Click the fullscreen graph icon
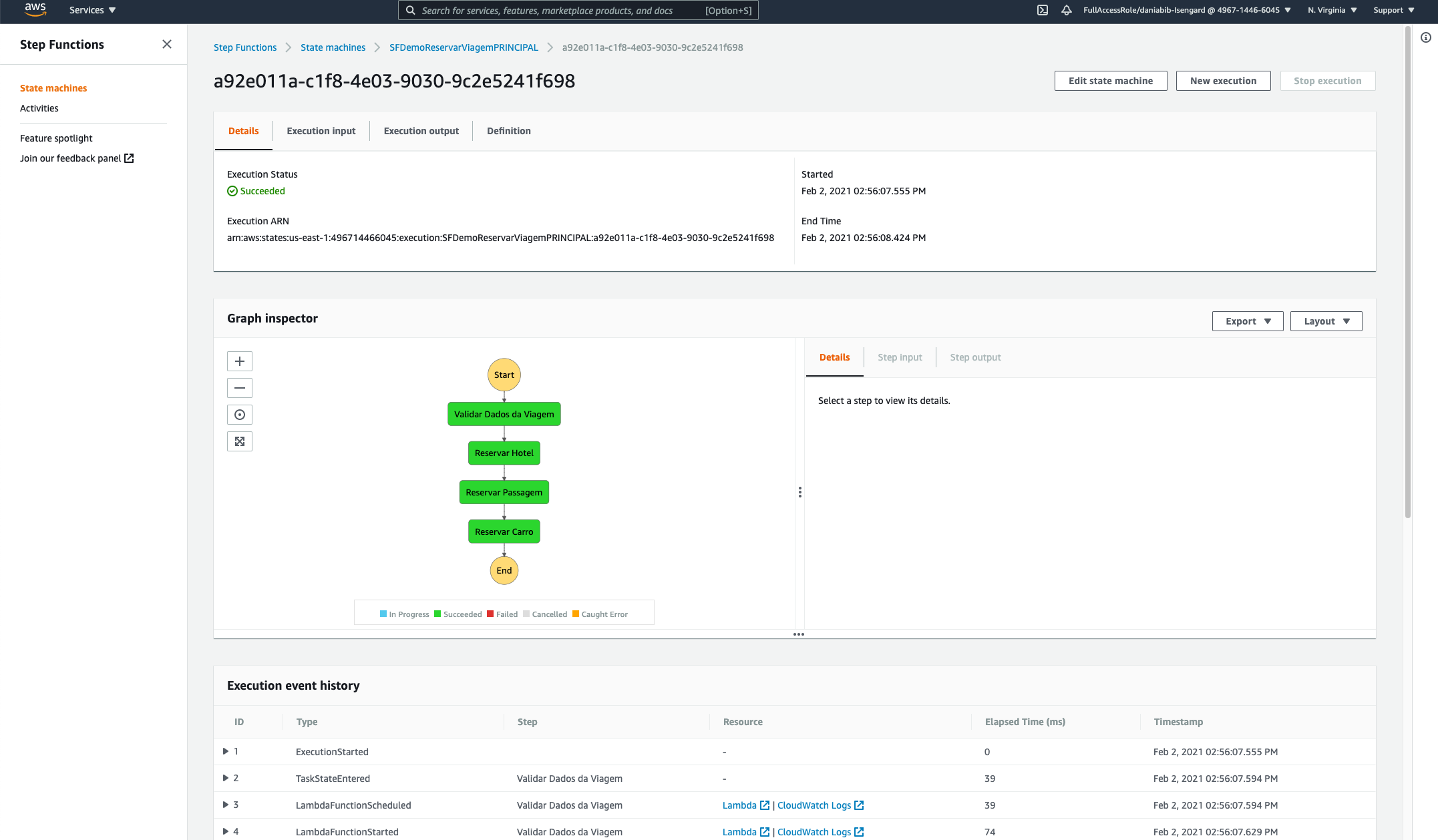Image resolution: width=1438 pixels, height=840 pixels. pyautogui.click(x=240, y=441)
